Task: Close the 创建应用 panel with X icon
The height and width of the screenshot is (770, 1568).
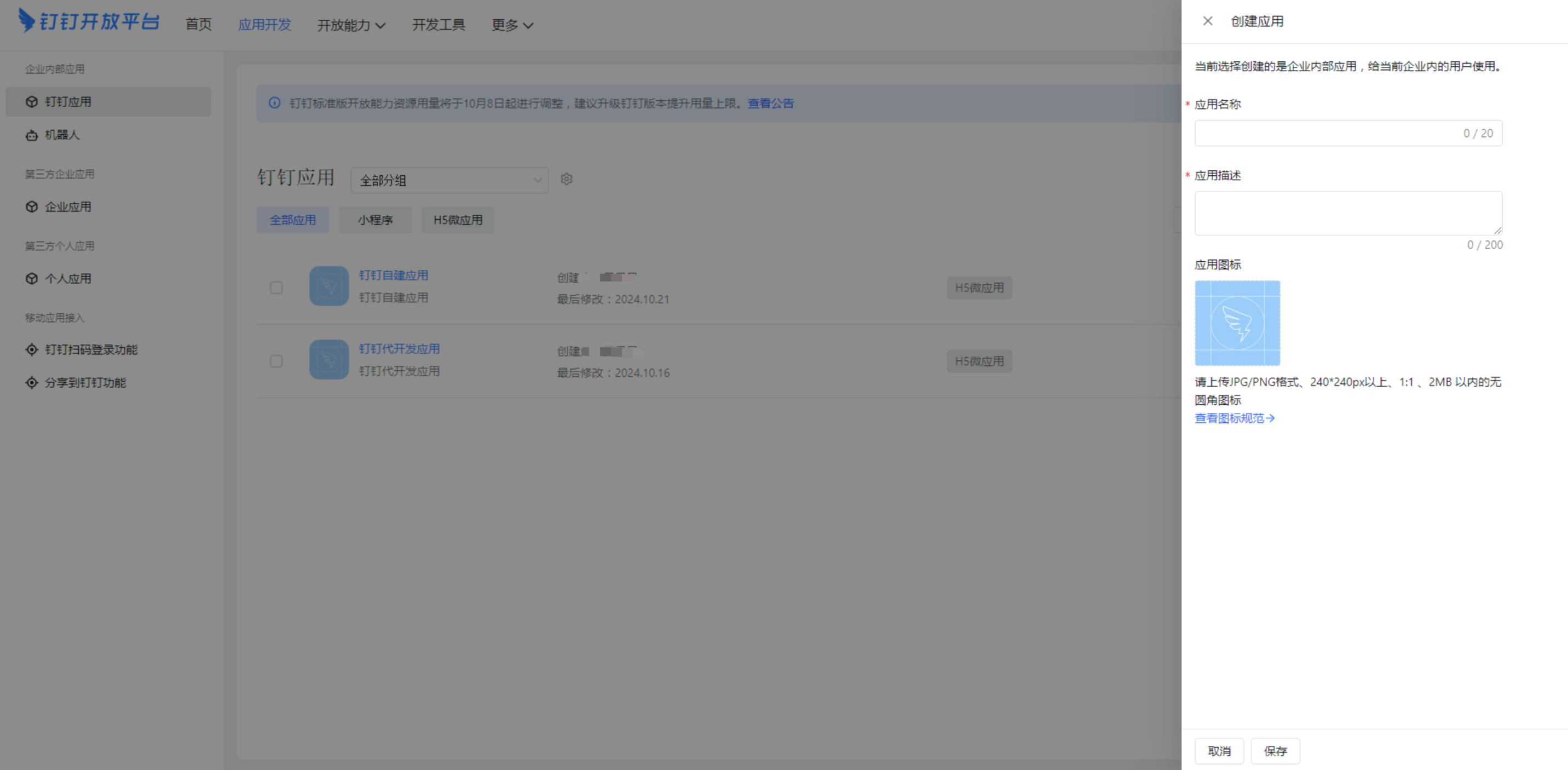Action: pos(1208,21)
